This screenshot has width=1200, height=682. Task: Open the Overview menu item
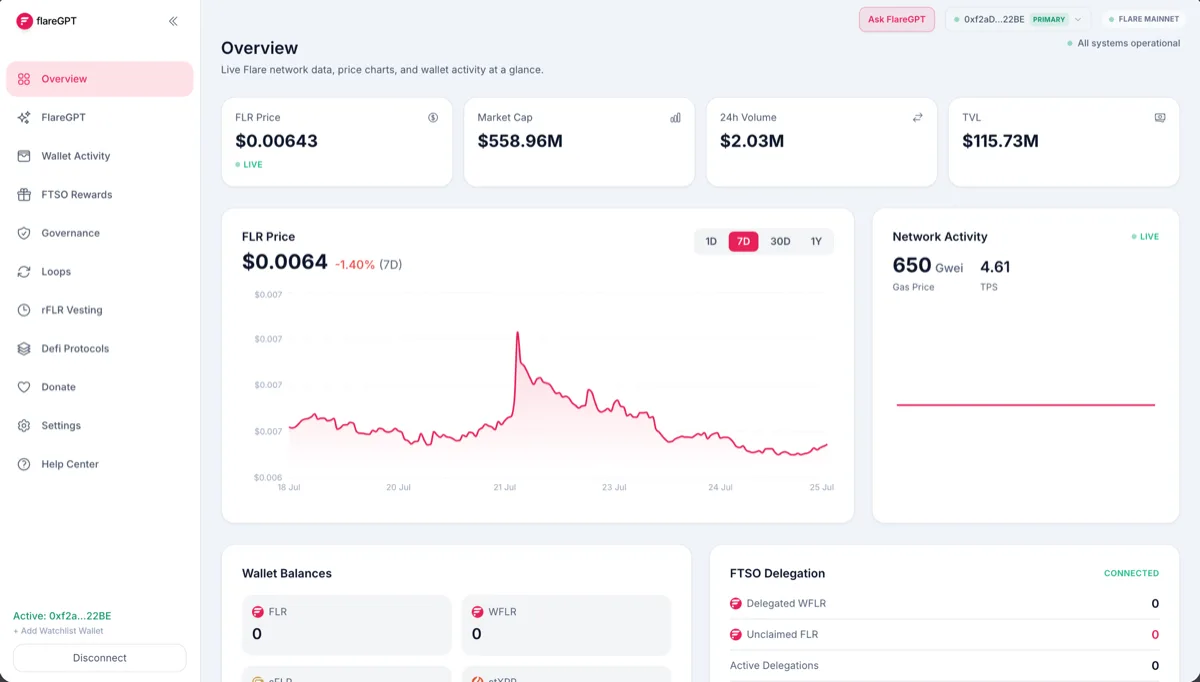(100, 79)
